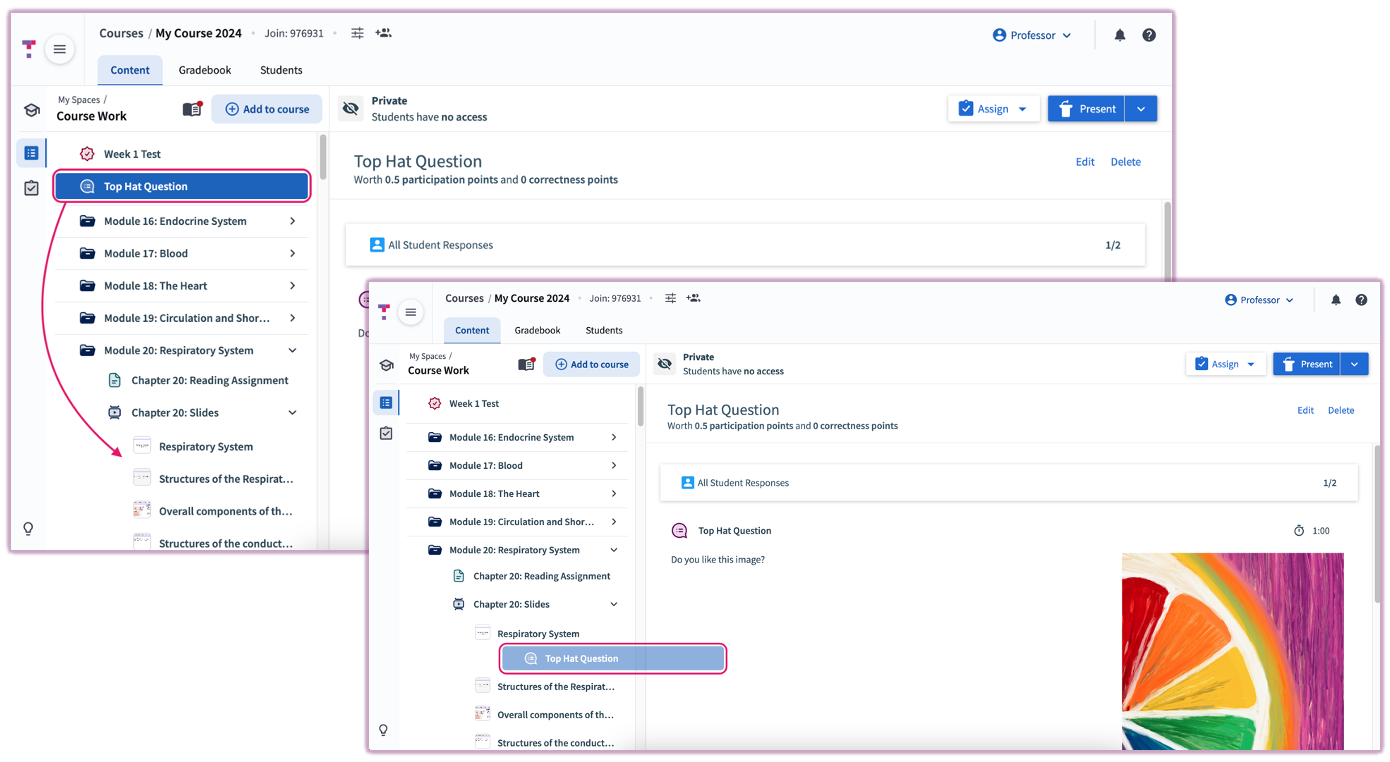This screenshot has height=762, width=1390.
Task: Collapse Module 20: Respiratory System in front window
Action: point(614,550)
